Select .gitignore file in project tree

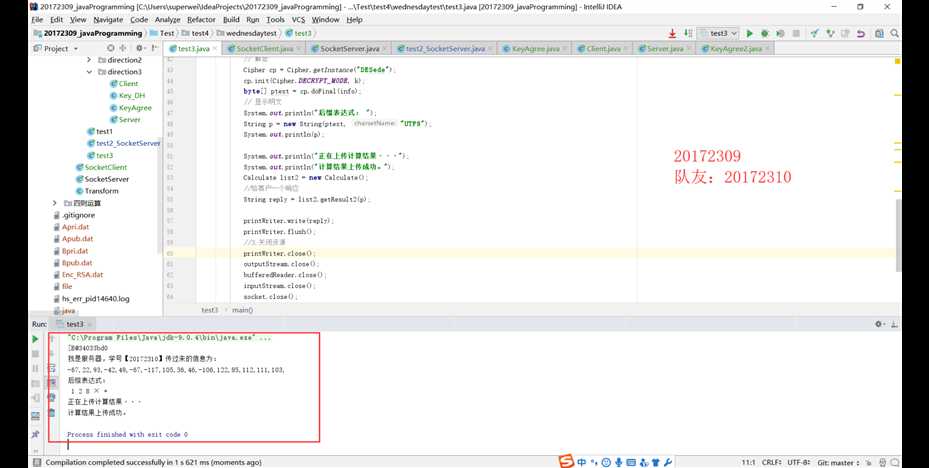pos(74,215)
